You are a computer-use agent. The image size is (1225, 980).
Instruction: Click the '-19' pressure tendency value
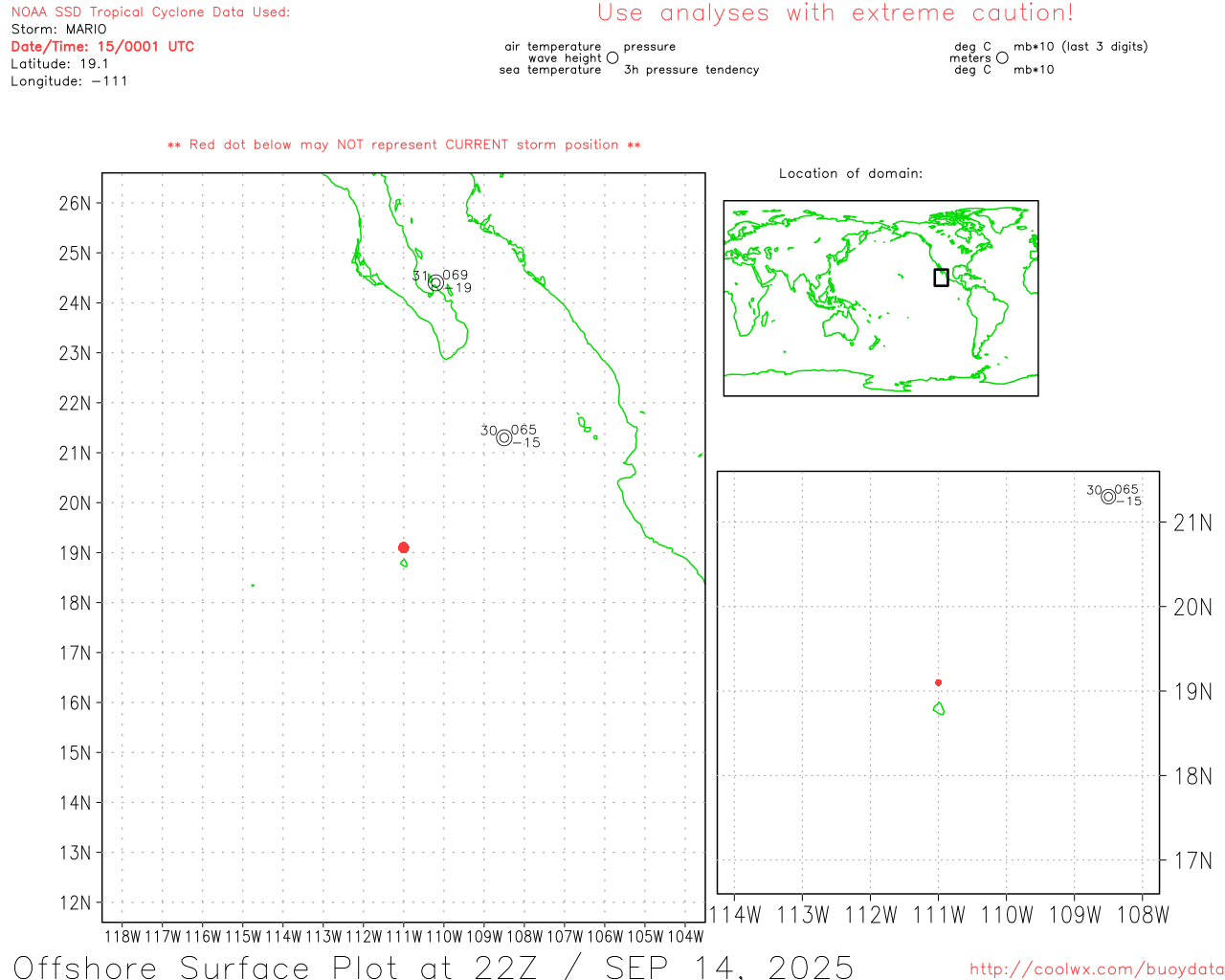tap(458, 288)
